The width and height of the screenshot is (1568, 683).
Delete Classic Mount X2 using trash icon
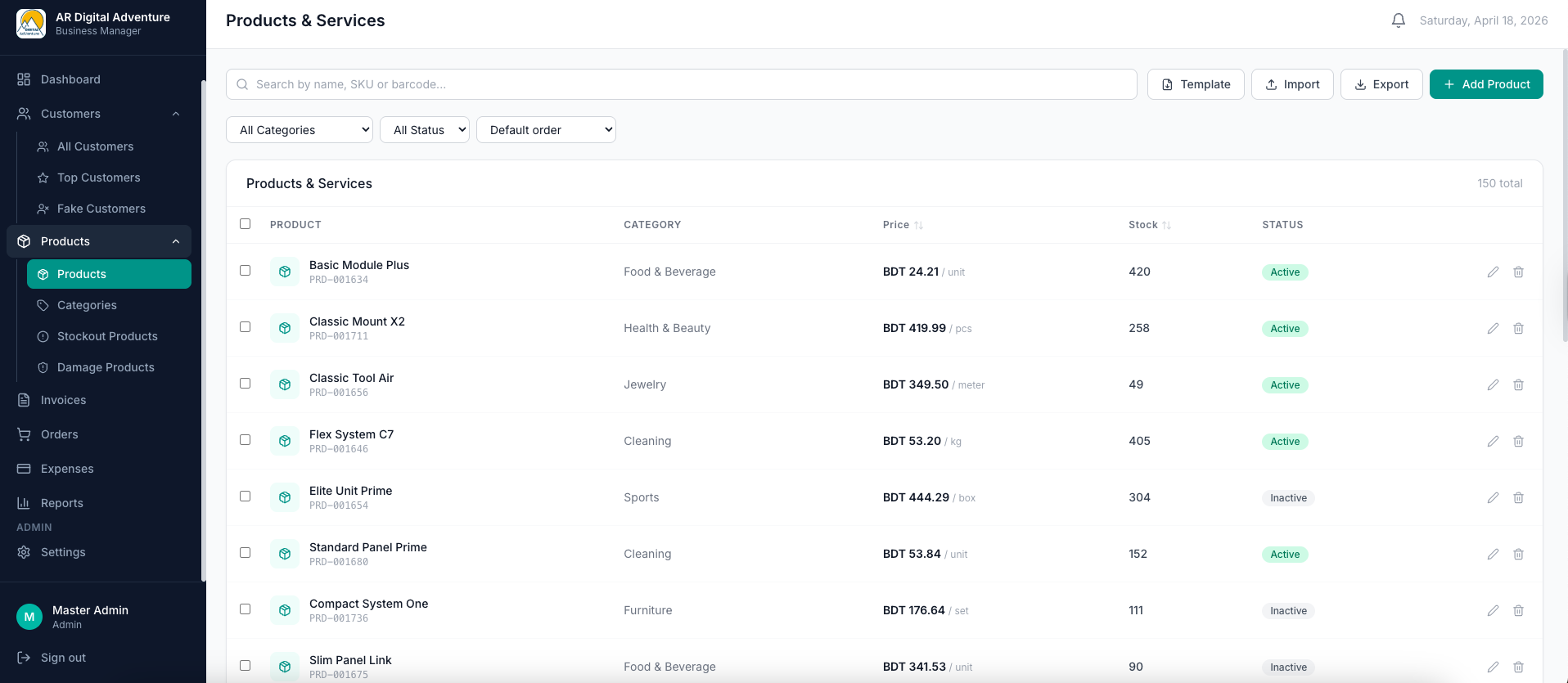click(x=1518, y=328)
